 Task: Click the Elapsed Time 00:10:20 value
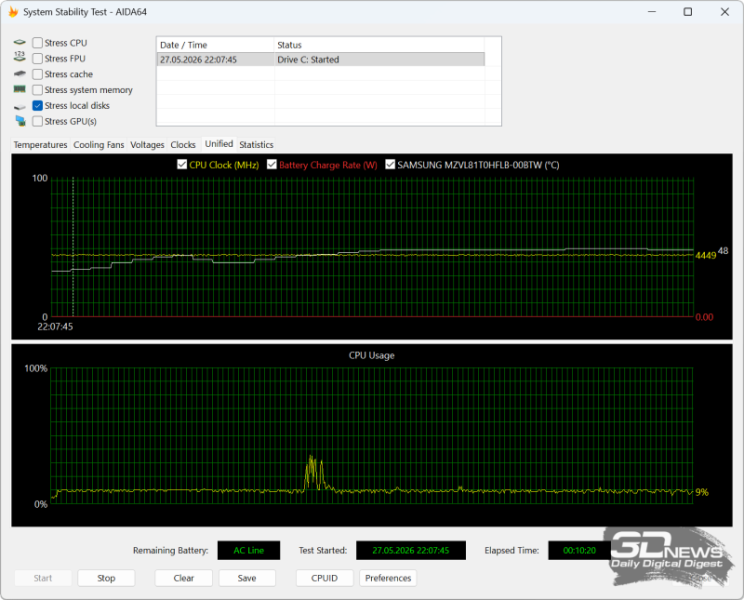(x=579, y=550)
